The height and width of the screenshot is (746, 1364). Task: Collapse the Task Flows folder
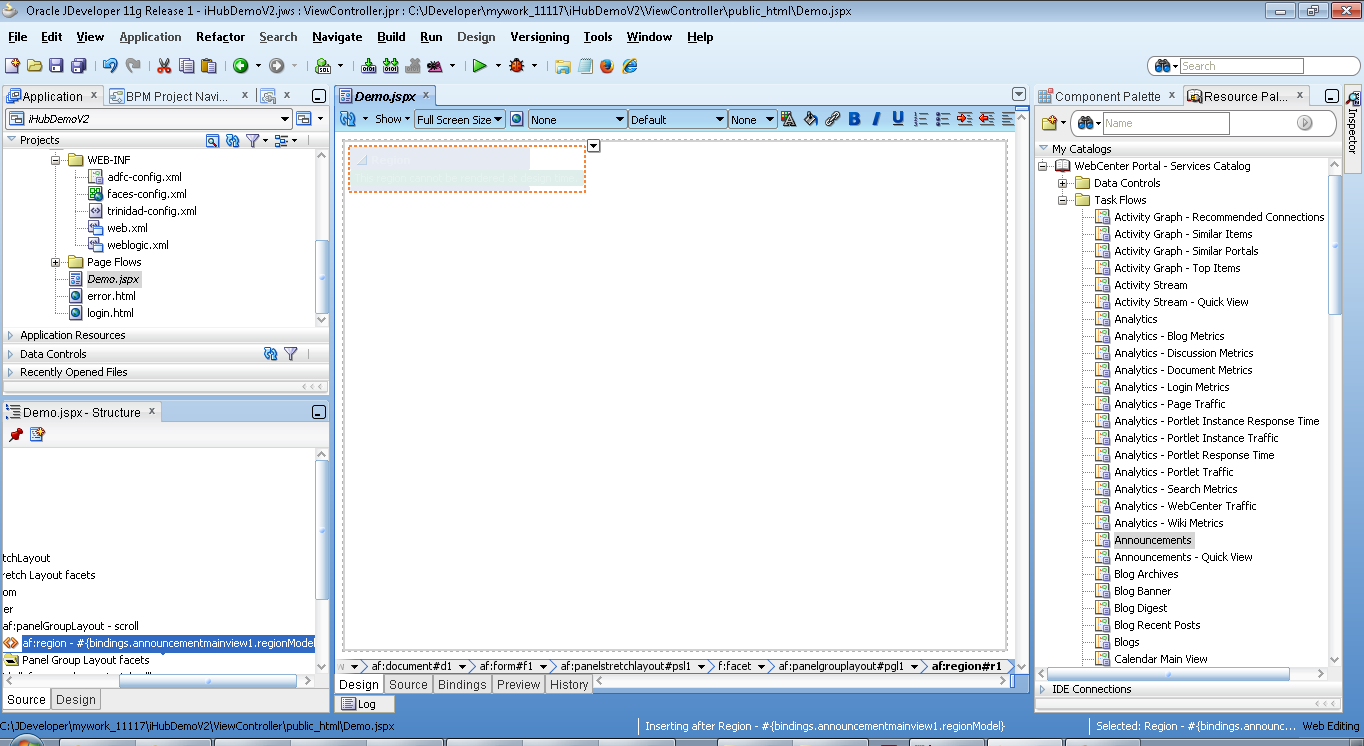[1063, 200]
